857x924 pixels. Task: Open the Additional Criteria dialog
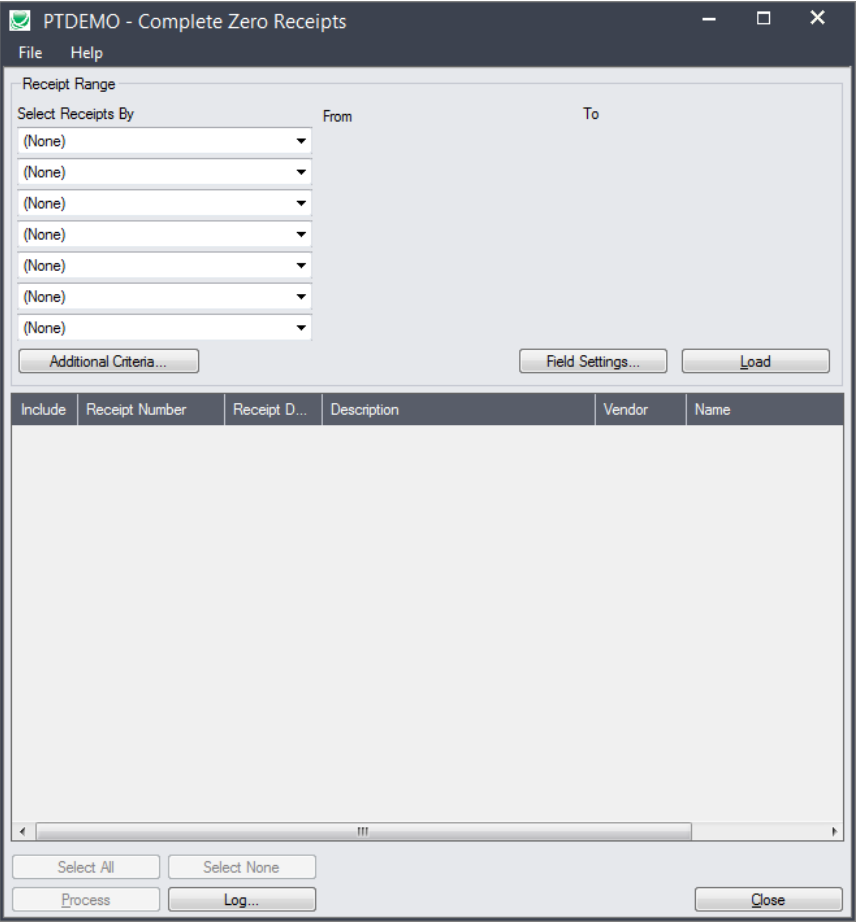click(108, 362)
